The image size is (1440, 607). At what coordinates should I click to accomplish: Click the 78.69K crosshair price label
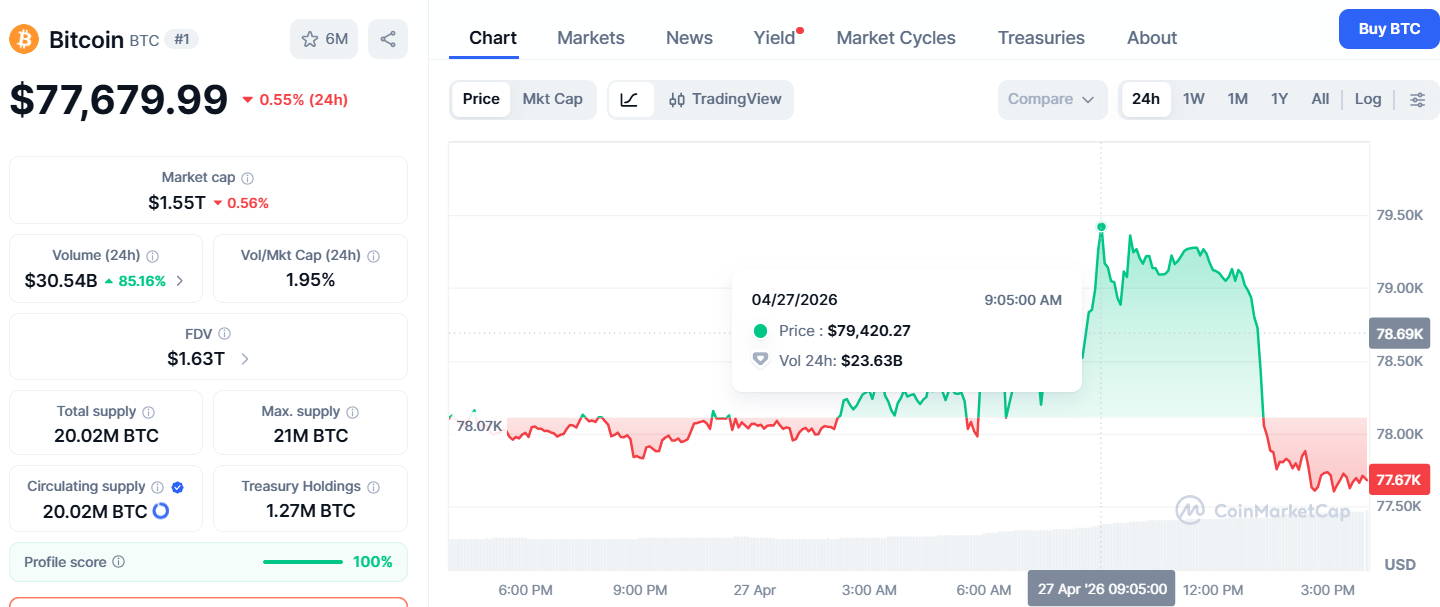1399,333
